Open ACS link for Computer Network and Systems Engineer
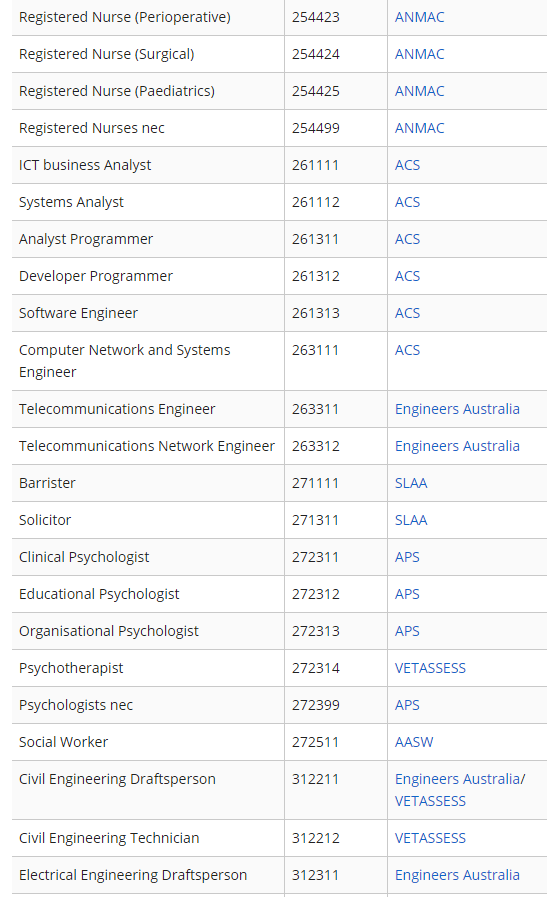547x897 pixels. pos(407,350)
